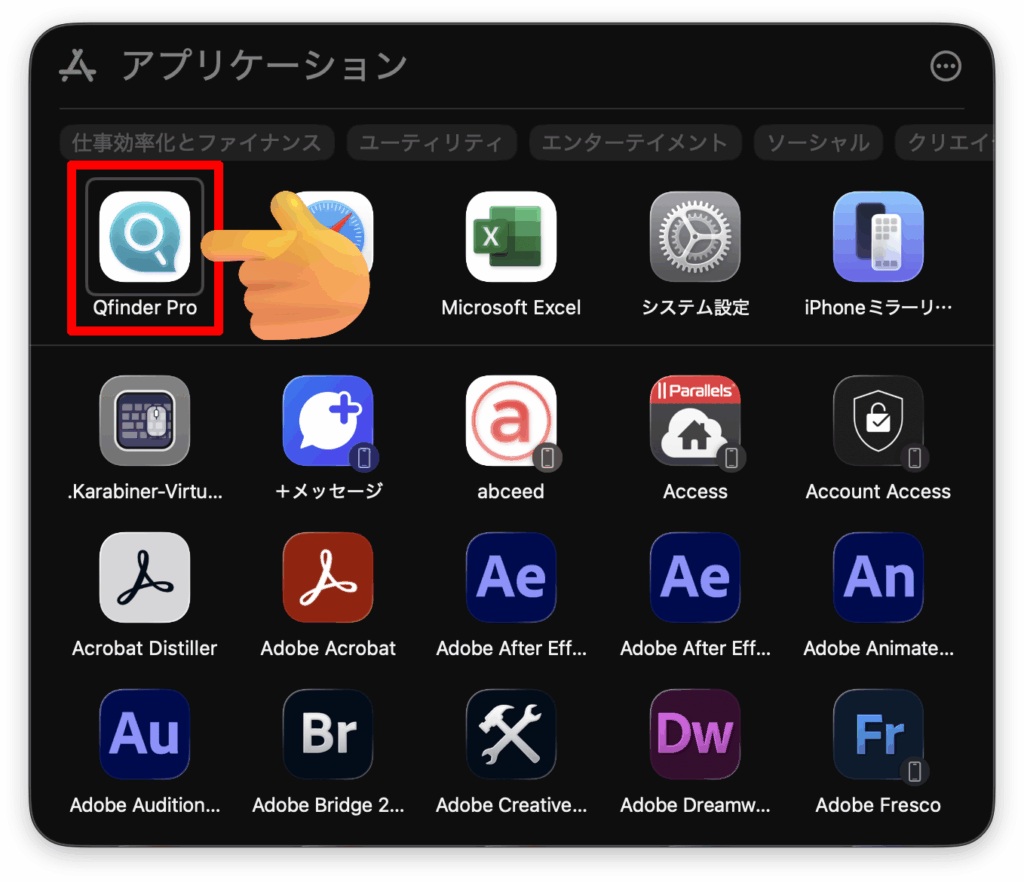Screen dimensions: 1024x882
Task: Open the more options ellipsis menu
Action: click(x=945, y=66)
